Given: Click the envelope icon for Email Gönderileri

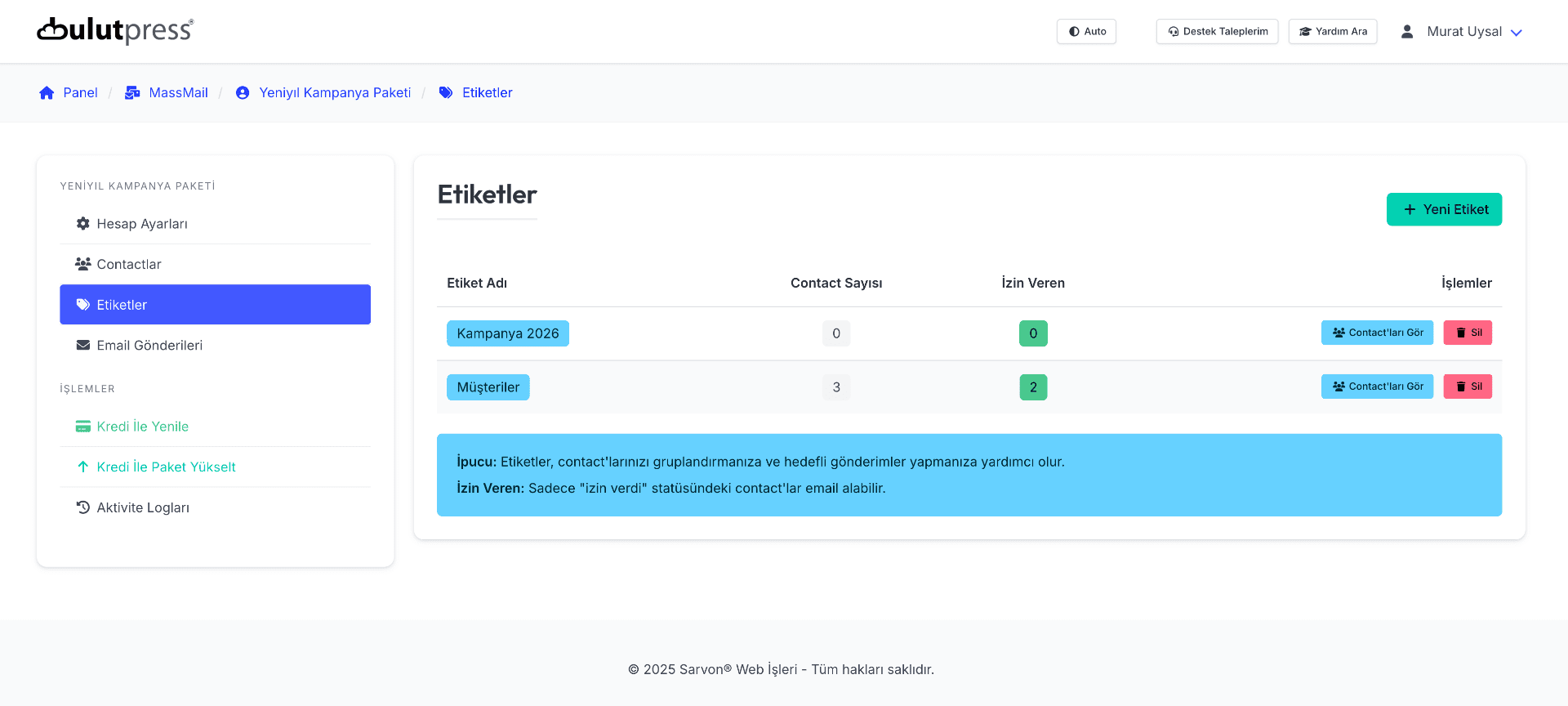Looking at the screenshot, I should (82, 345).
